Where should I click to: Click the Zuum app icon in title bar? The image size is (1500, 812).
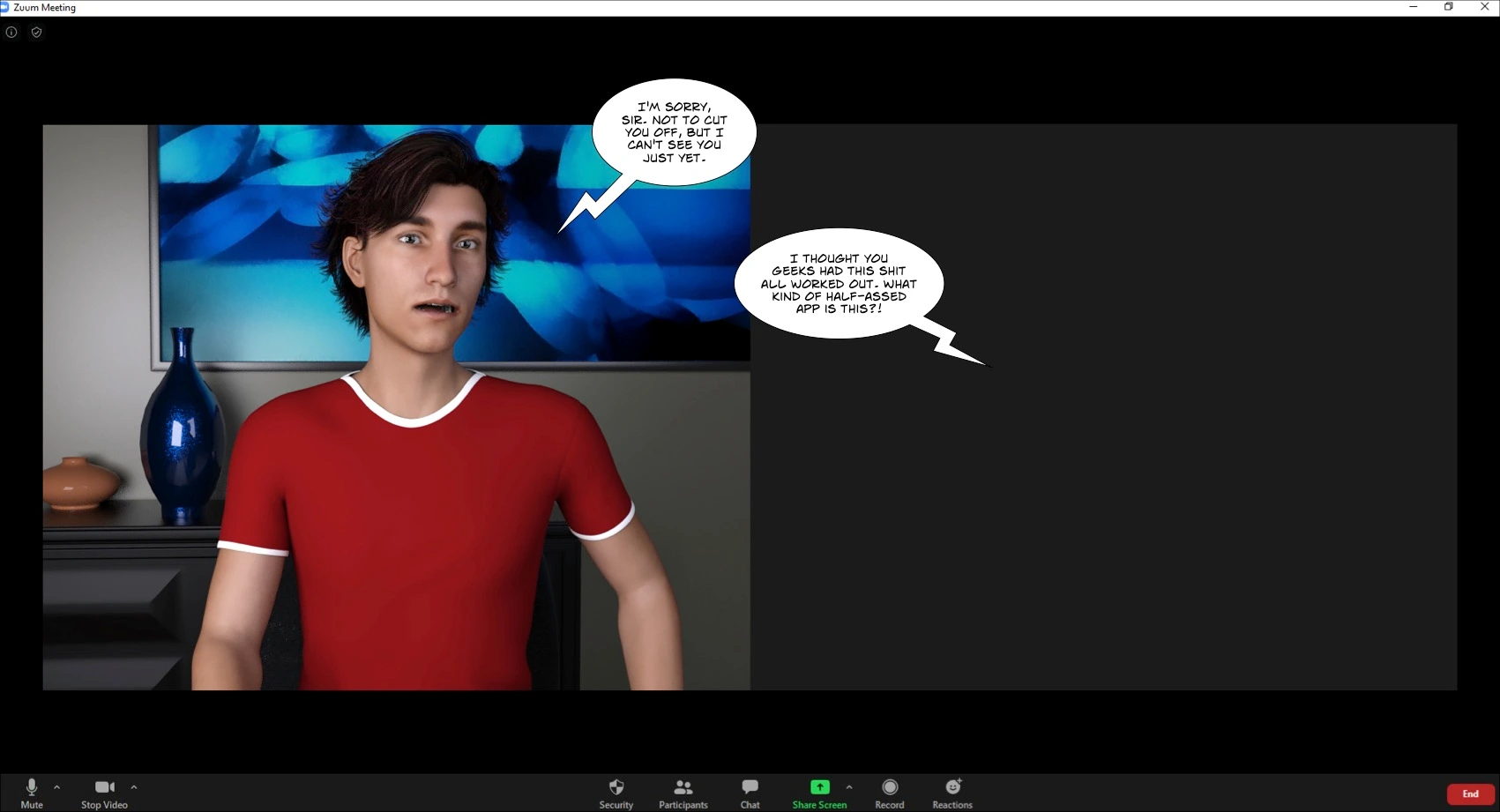(x=4, y=7)
